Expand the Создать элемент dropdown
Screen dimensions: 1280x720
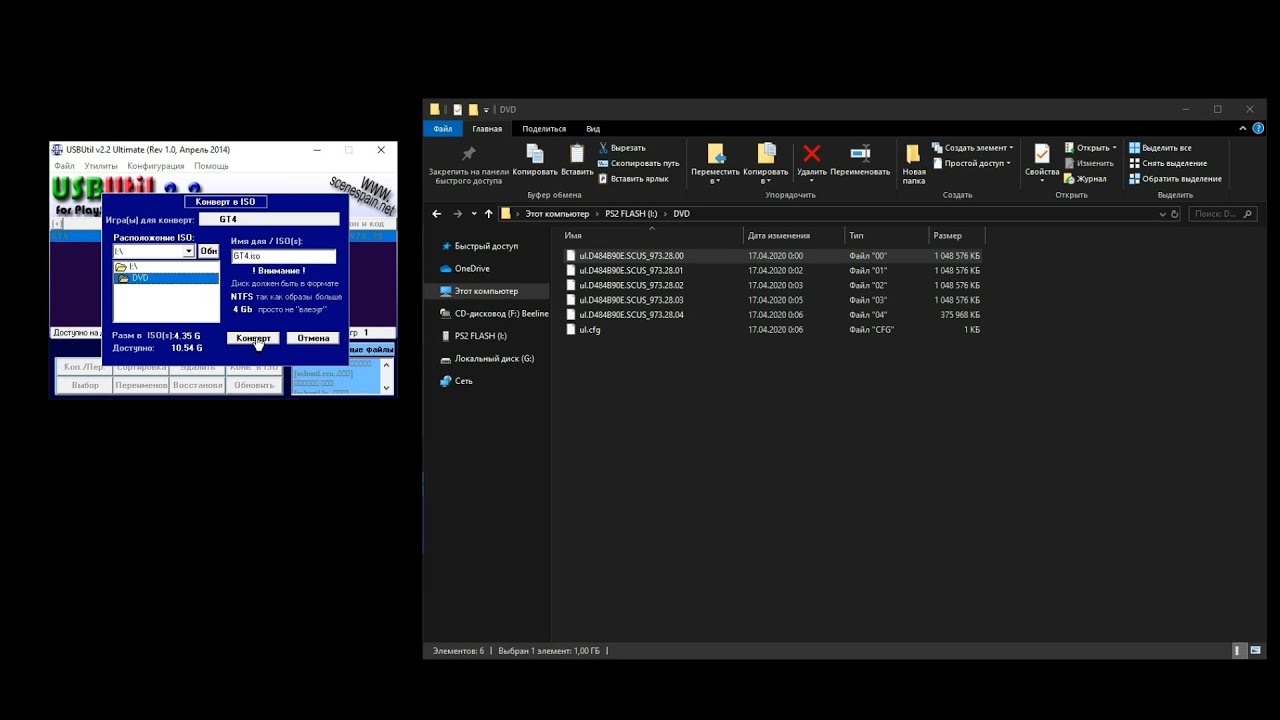point(1011,148)
